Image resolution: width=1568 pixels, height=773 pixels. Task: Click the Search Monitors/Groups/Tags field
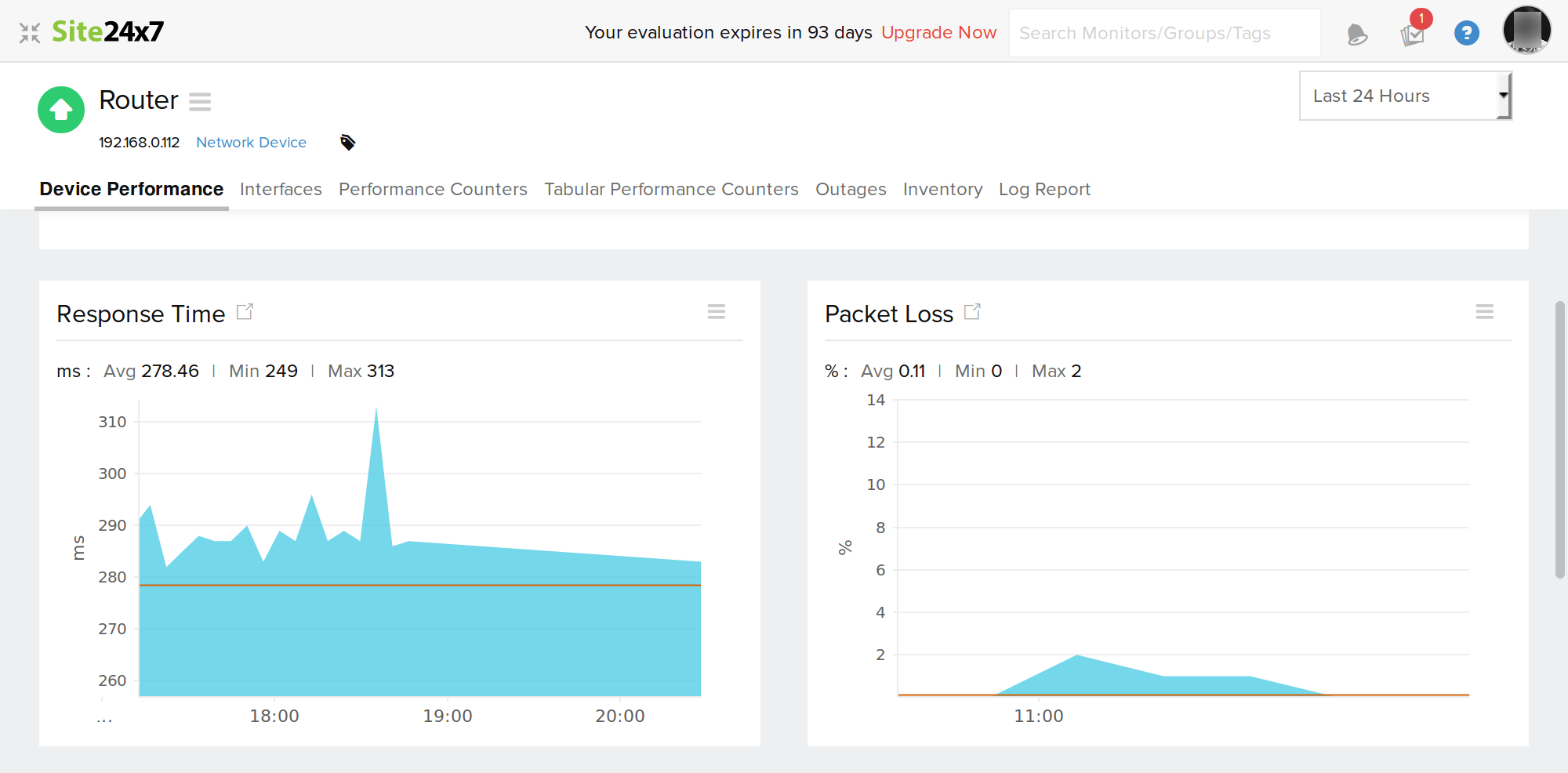1164,33
